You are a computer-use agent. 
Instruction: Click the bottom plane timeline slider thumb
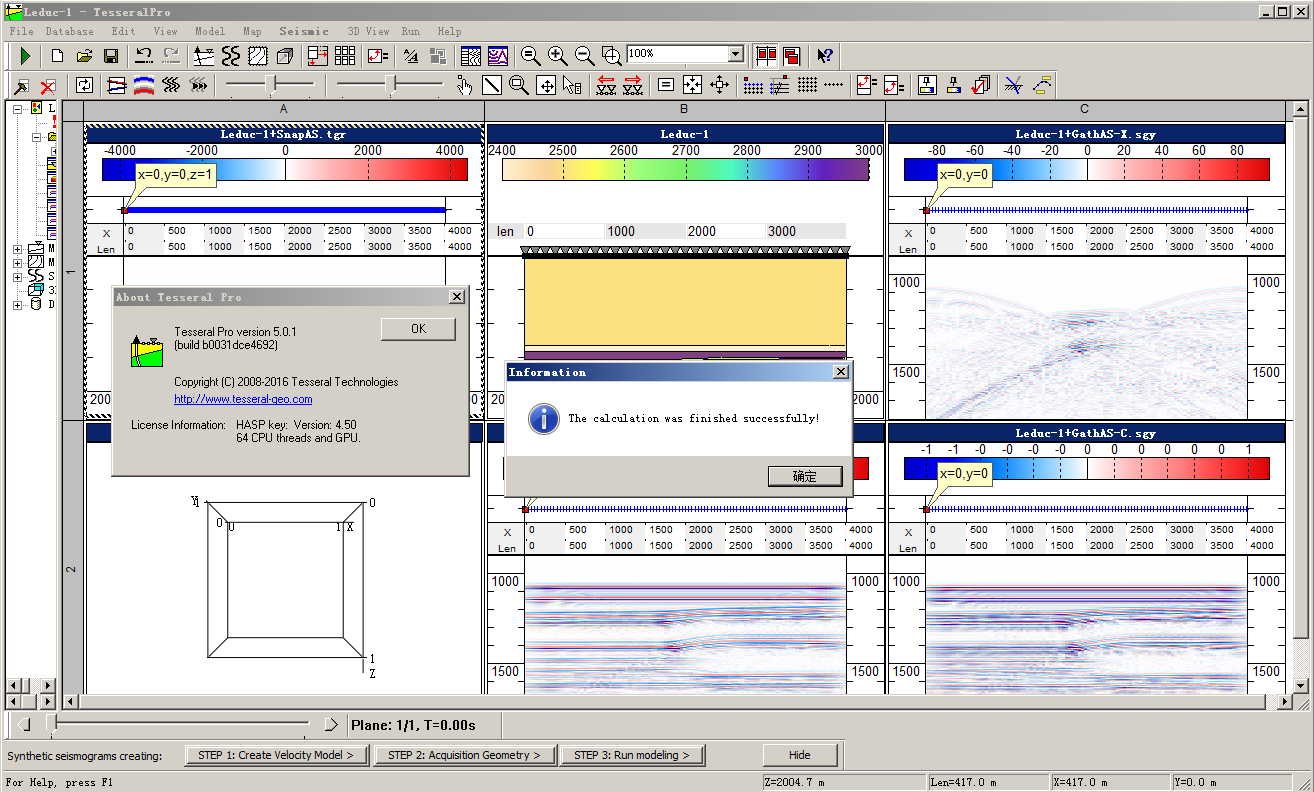[x=52, y=723]
